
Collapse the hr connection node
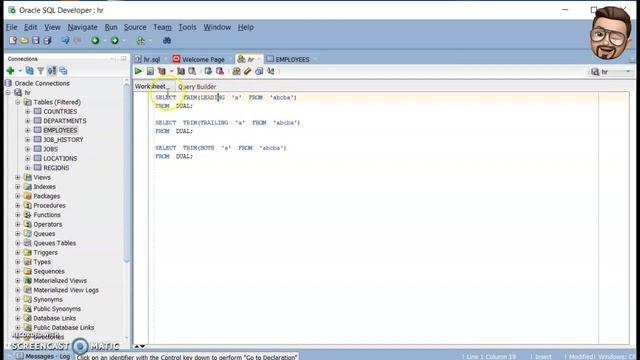8,93
